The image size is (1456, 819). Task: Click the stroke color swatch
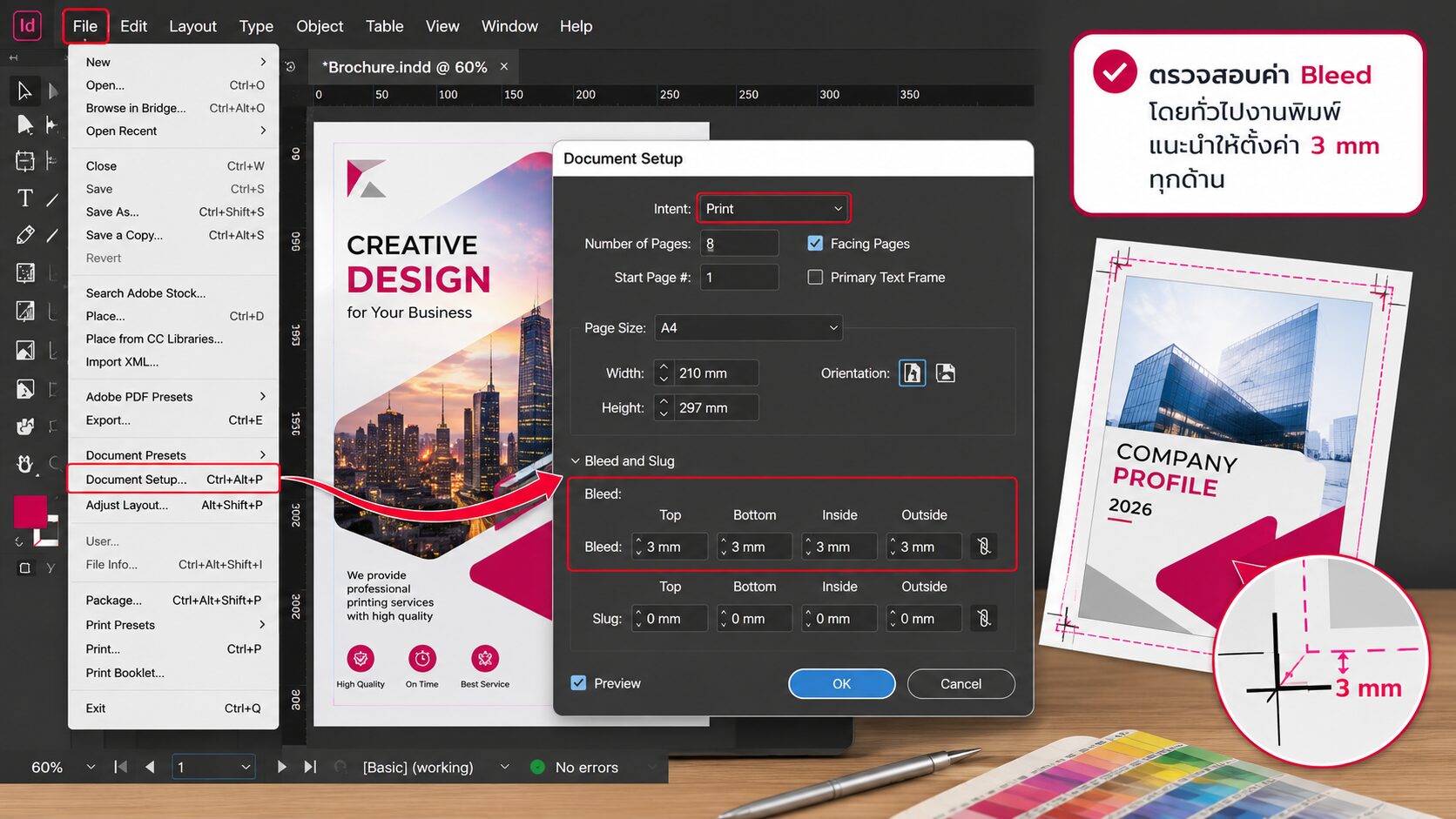point(48,531)
